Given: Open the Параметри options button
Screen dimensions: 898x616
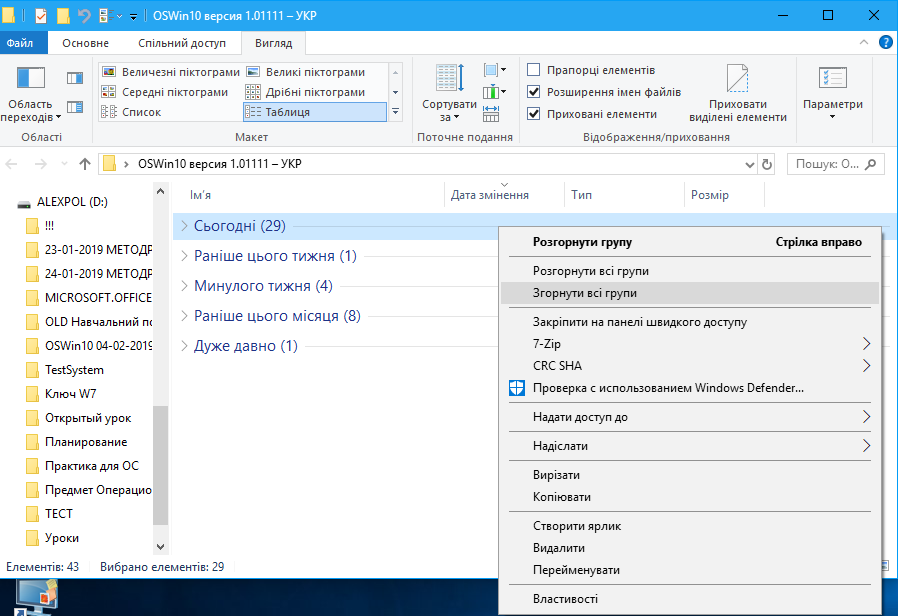Looking at the screenshot, I should click(x=833, y=94).
